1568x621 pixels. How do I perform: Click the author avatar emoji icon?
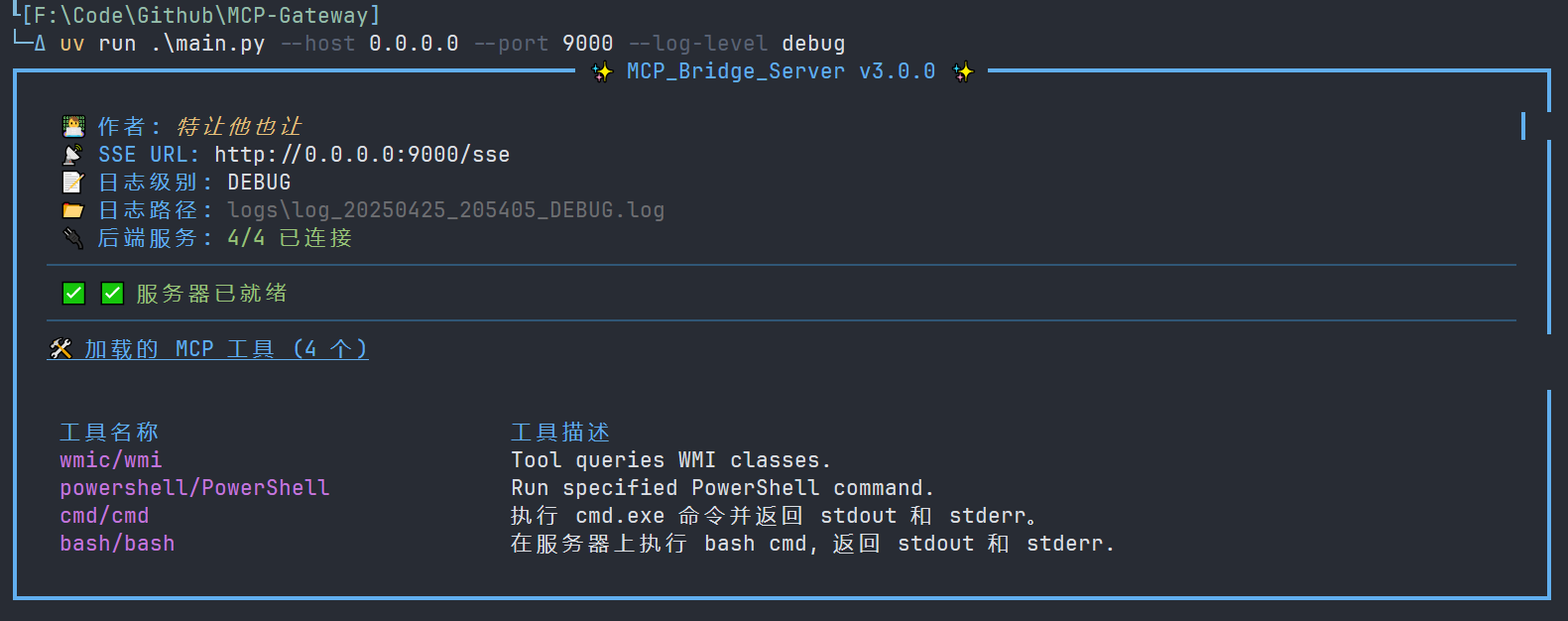coord(73,127)
